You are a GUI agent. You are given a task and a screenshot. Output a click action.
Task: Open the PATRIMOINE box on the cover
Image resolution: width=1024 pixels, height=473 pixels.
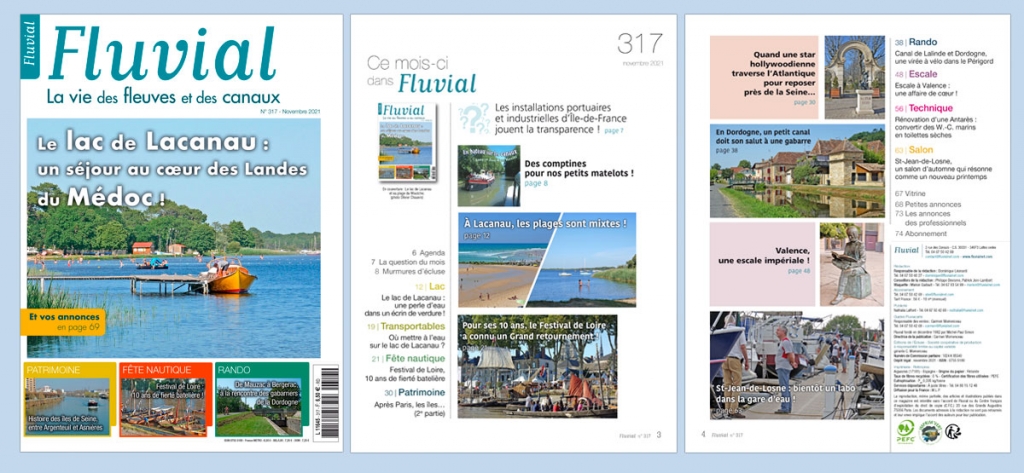tap(69, 399)
